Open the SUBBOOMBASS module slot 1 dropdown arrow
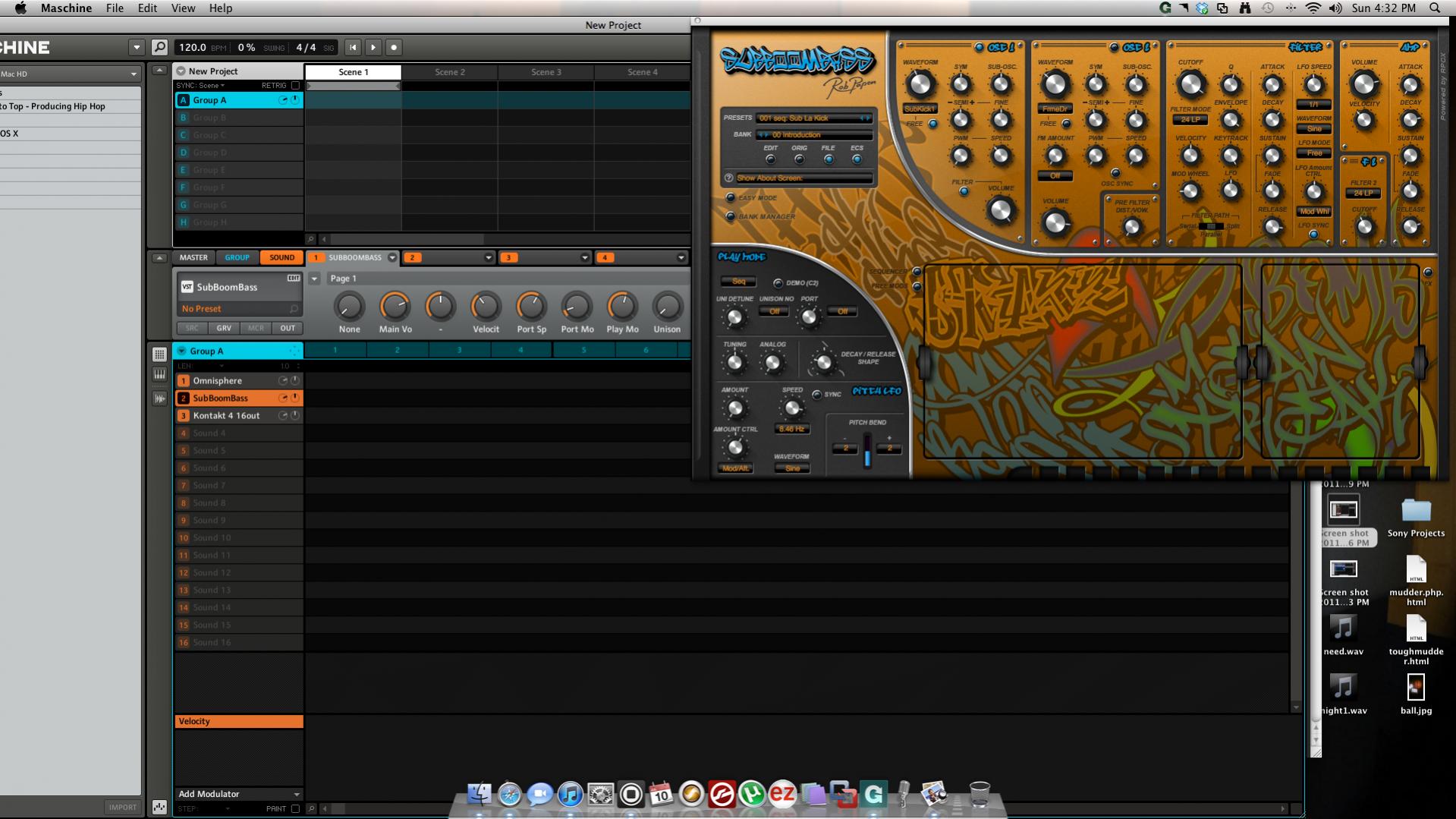 coord(392,257)
